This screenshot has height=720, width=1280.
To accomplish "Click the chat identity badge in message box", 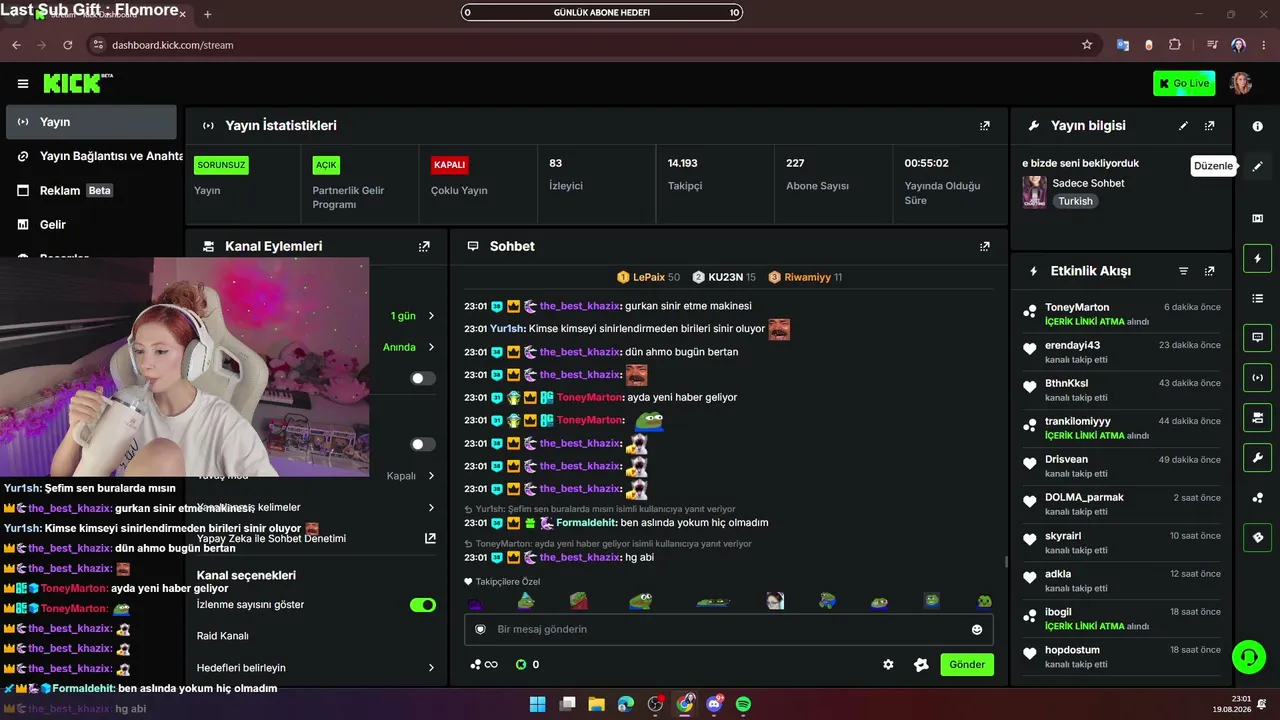I will pyautogui.click(x=480, y=629).
